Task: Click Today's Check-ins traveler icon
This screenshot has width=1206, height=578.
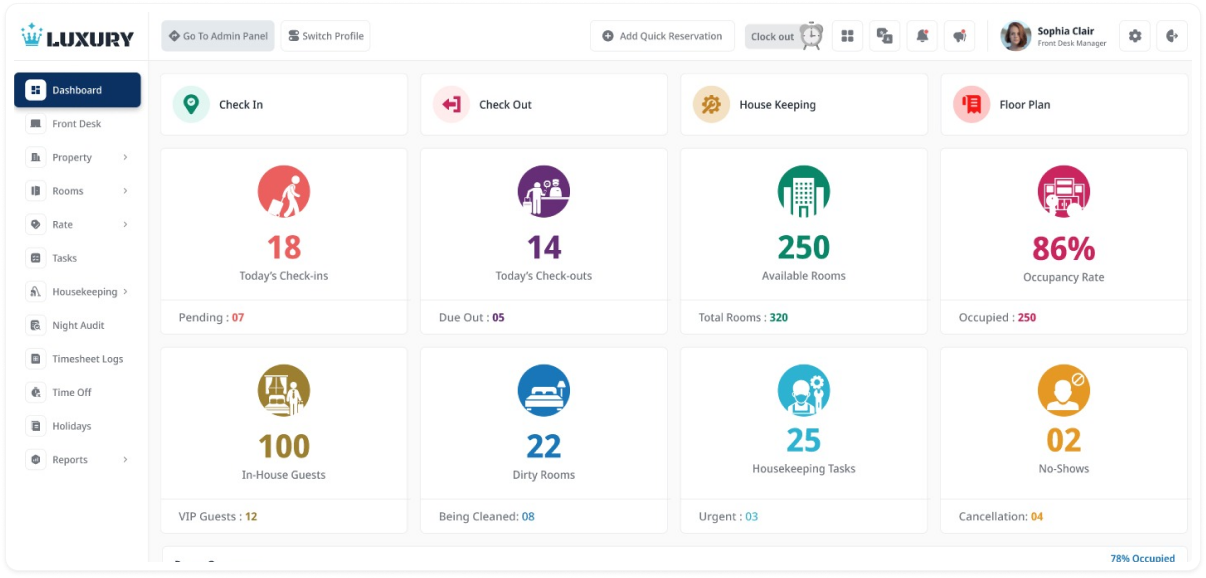Action: point(284,191)
